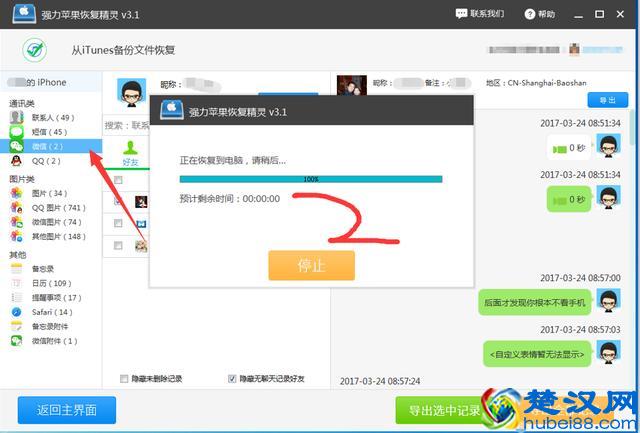
Task: Select the 微信 (2) WeChat category
Action: click(51, 146)
